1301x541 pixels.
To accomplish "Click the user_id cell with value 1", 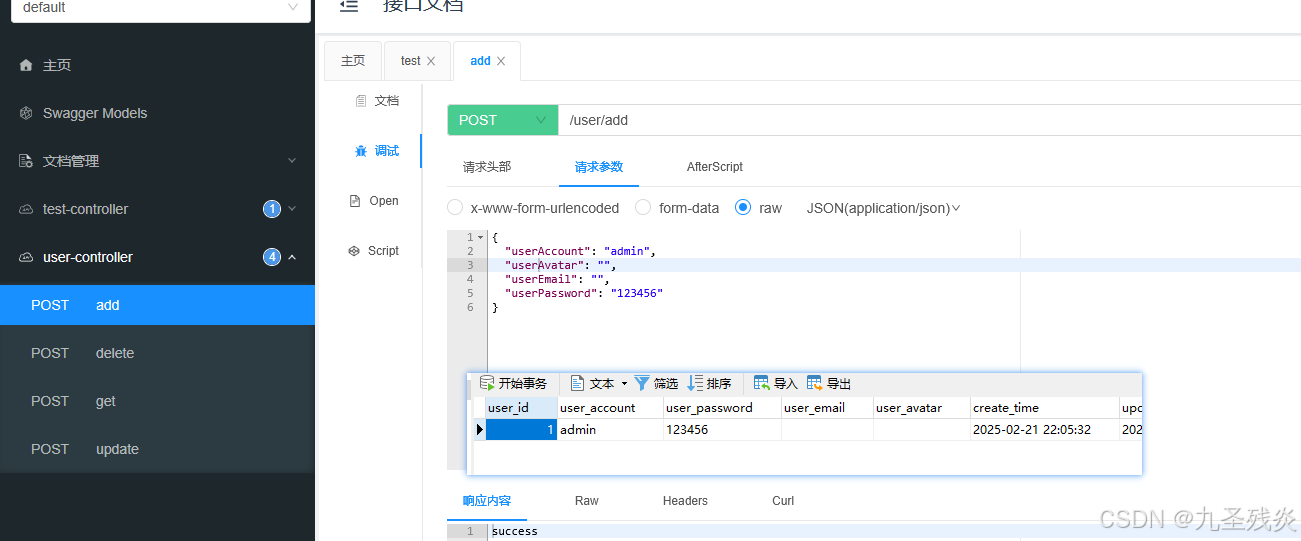I will (x=521, y=430).
